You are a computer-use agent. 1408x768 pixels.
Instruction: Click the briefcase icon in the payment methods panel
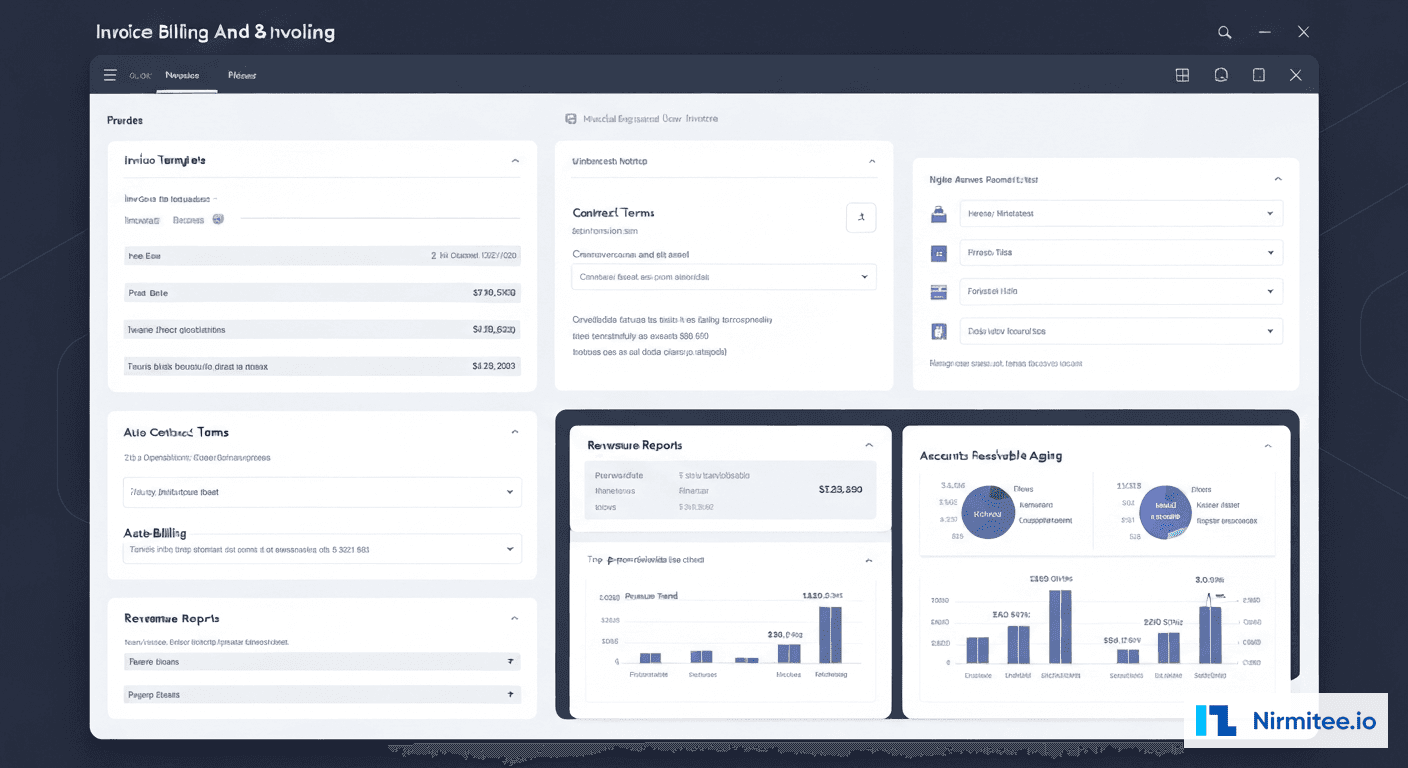[x=939, y=213]
